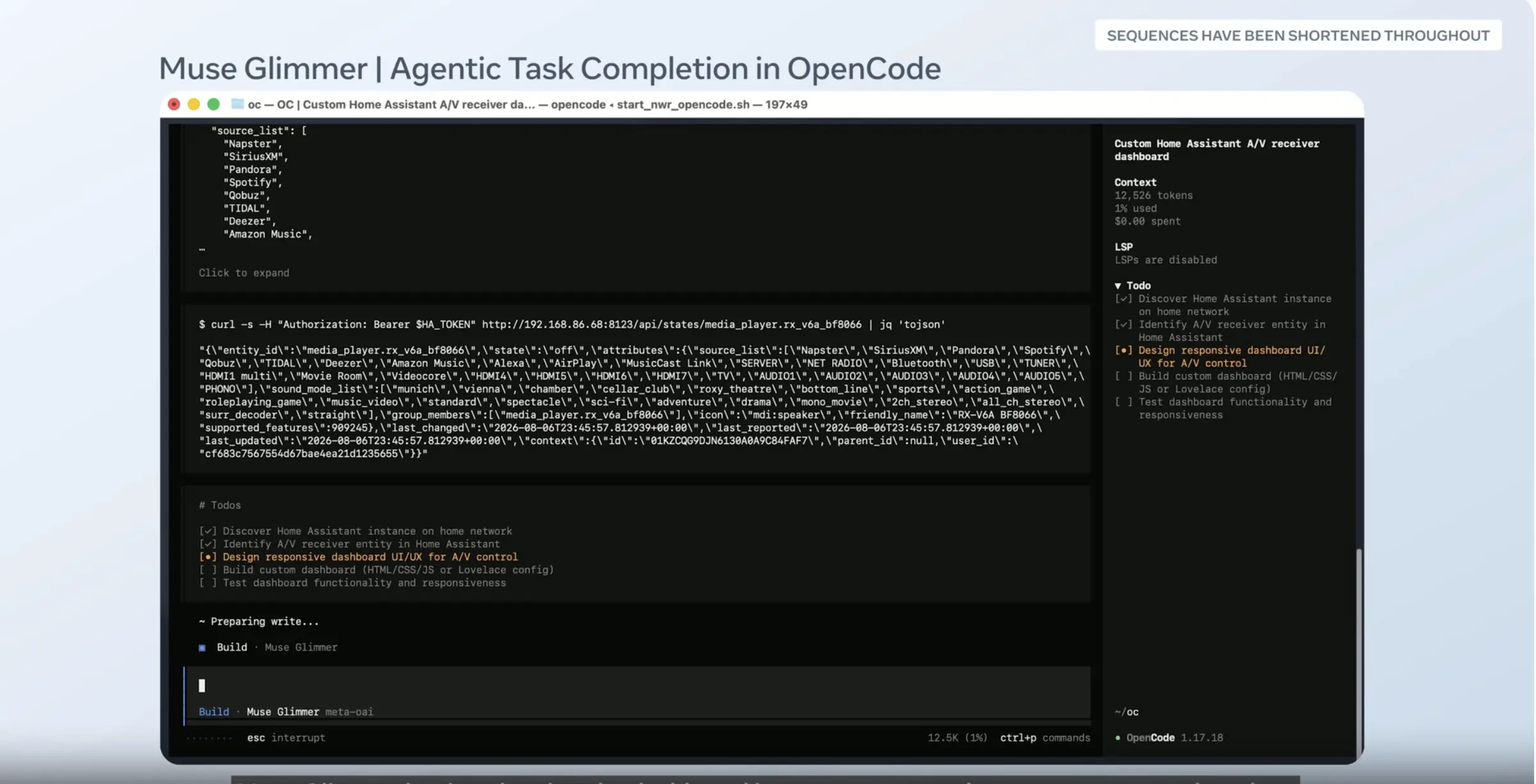
Task: Click the 'Context' heading in sidebar
Action: [x=1135, y=183]
